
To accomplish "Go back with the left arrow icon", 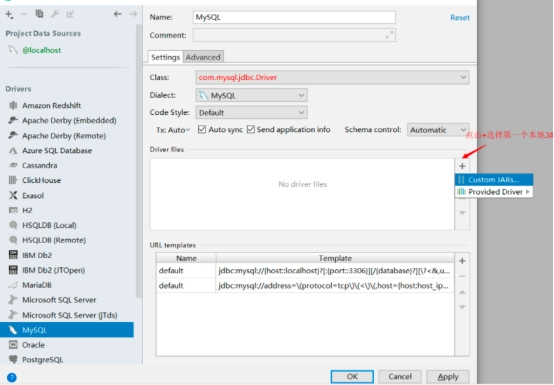I will pyautogui.click(x=118, y=14).
